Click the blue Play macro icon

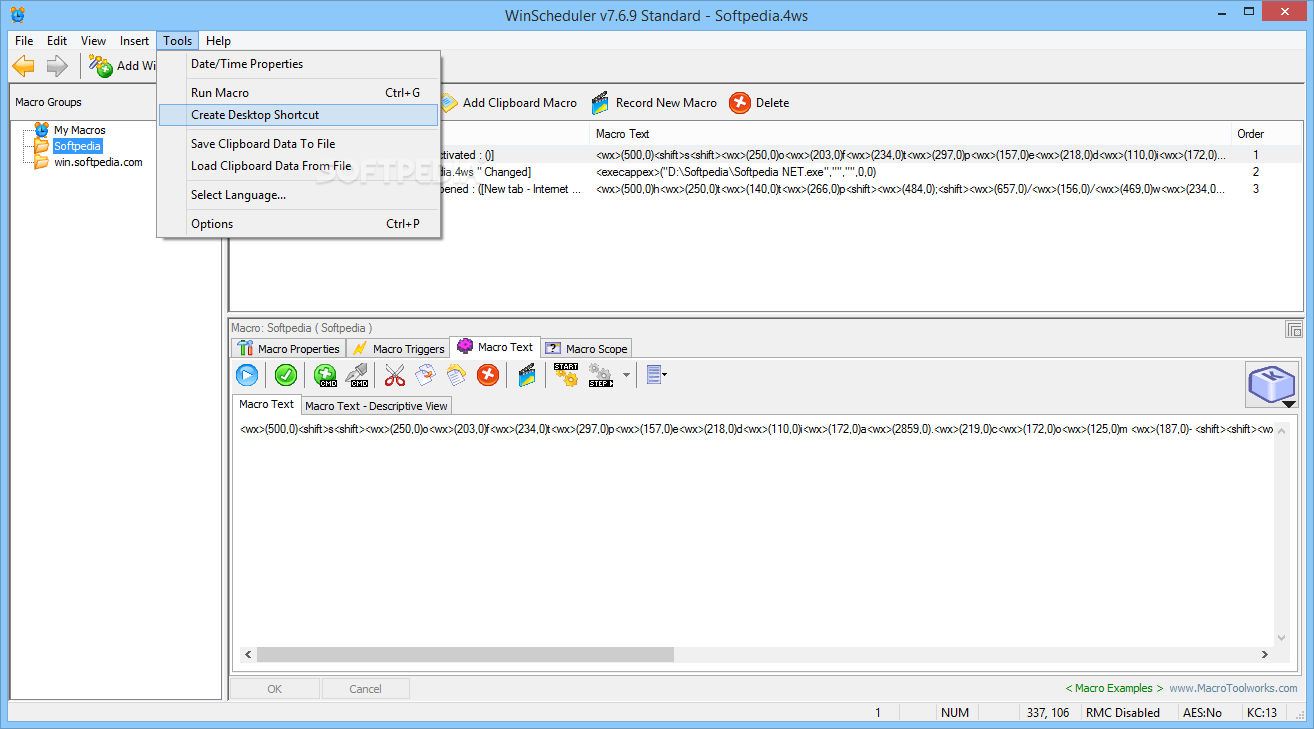247,375
